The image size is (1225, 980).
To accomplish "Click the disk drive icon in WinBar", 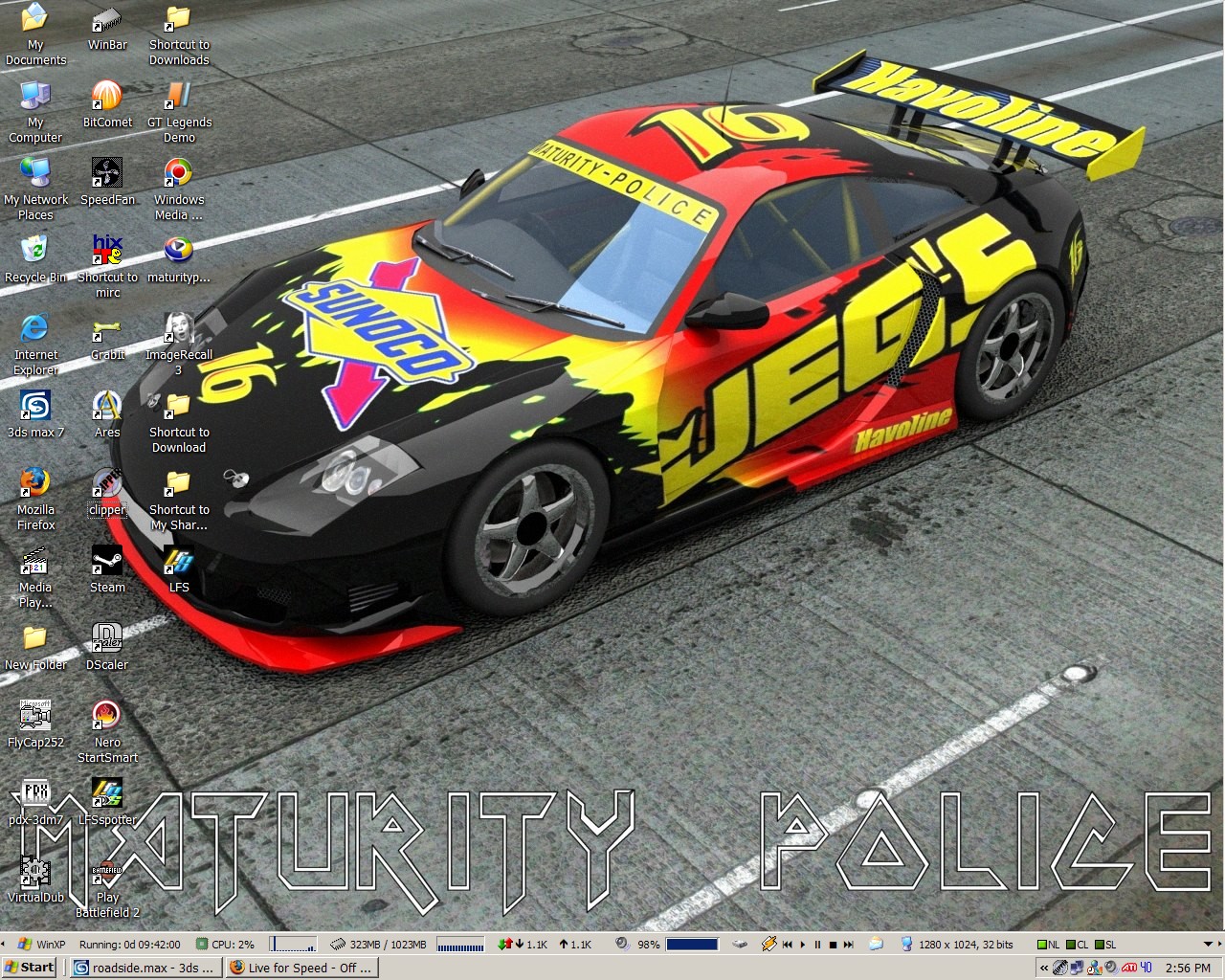I will 740,945.
